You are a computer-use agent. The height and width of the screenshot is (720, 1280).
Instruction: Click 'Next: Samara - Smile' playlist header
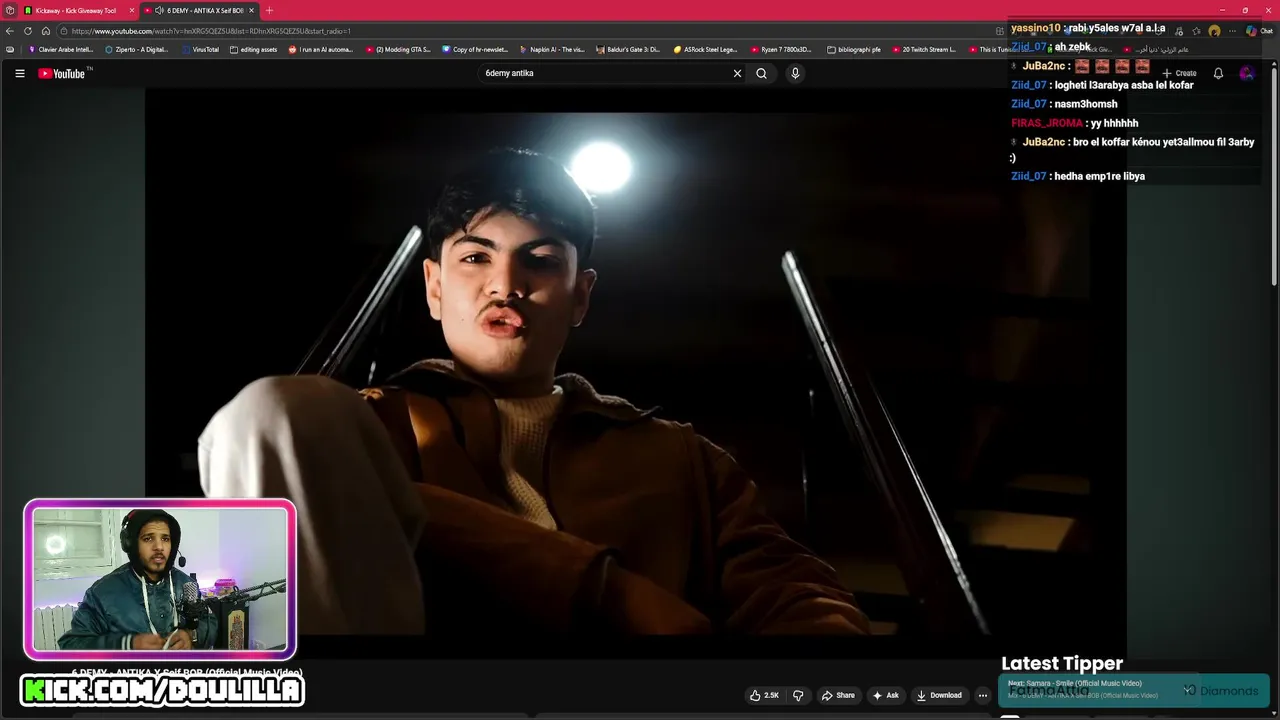(x=1075, y=683)
